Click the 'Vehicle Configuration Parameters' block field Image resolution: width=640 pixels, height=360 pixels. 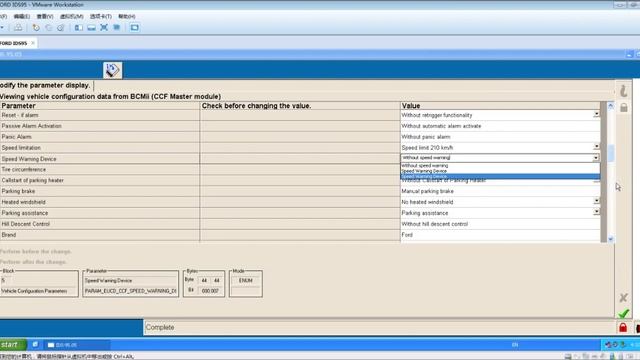(39, 291)
